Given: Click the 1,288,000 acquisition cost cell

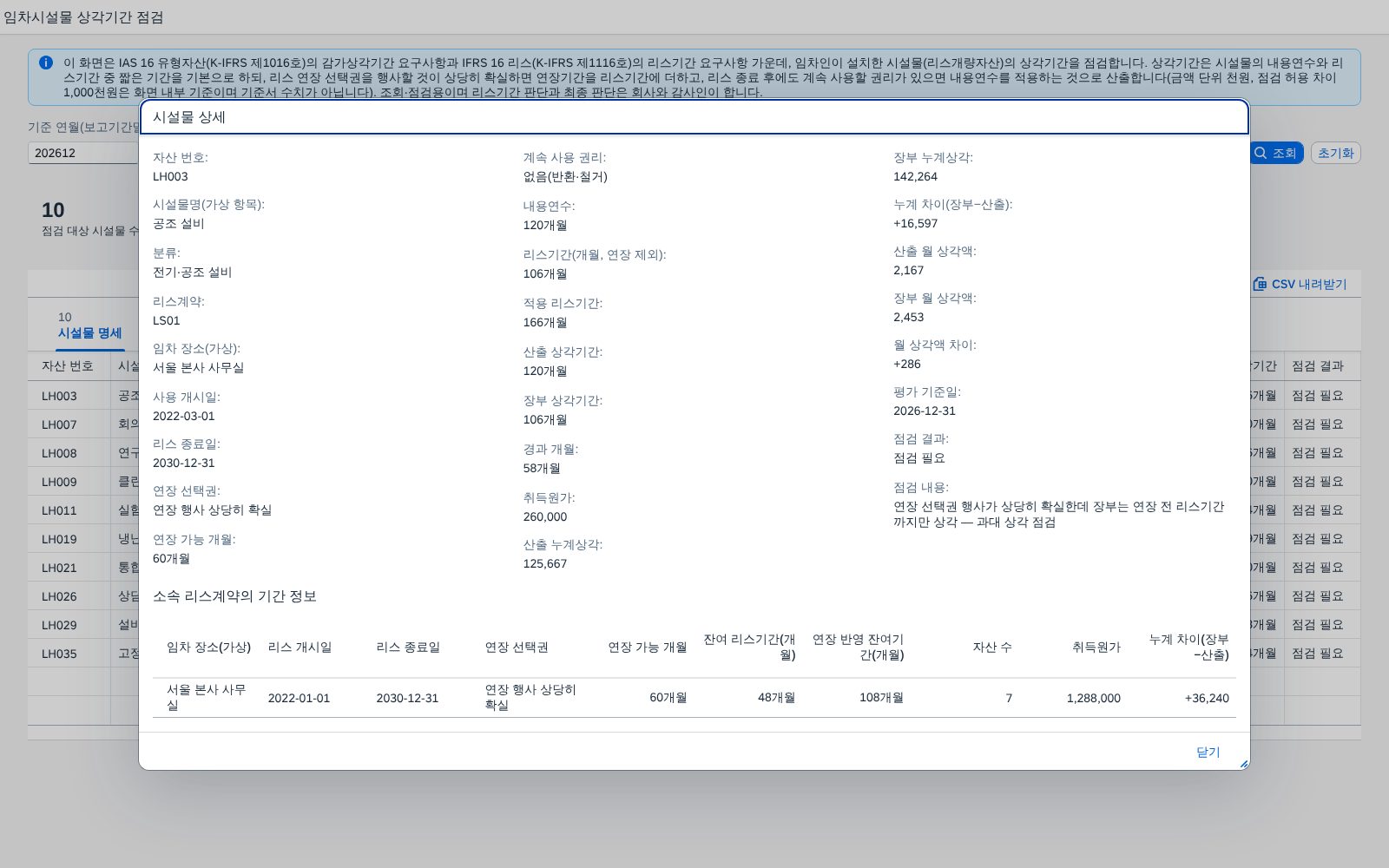Looking at the screenshot, I should [1094, 698].
